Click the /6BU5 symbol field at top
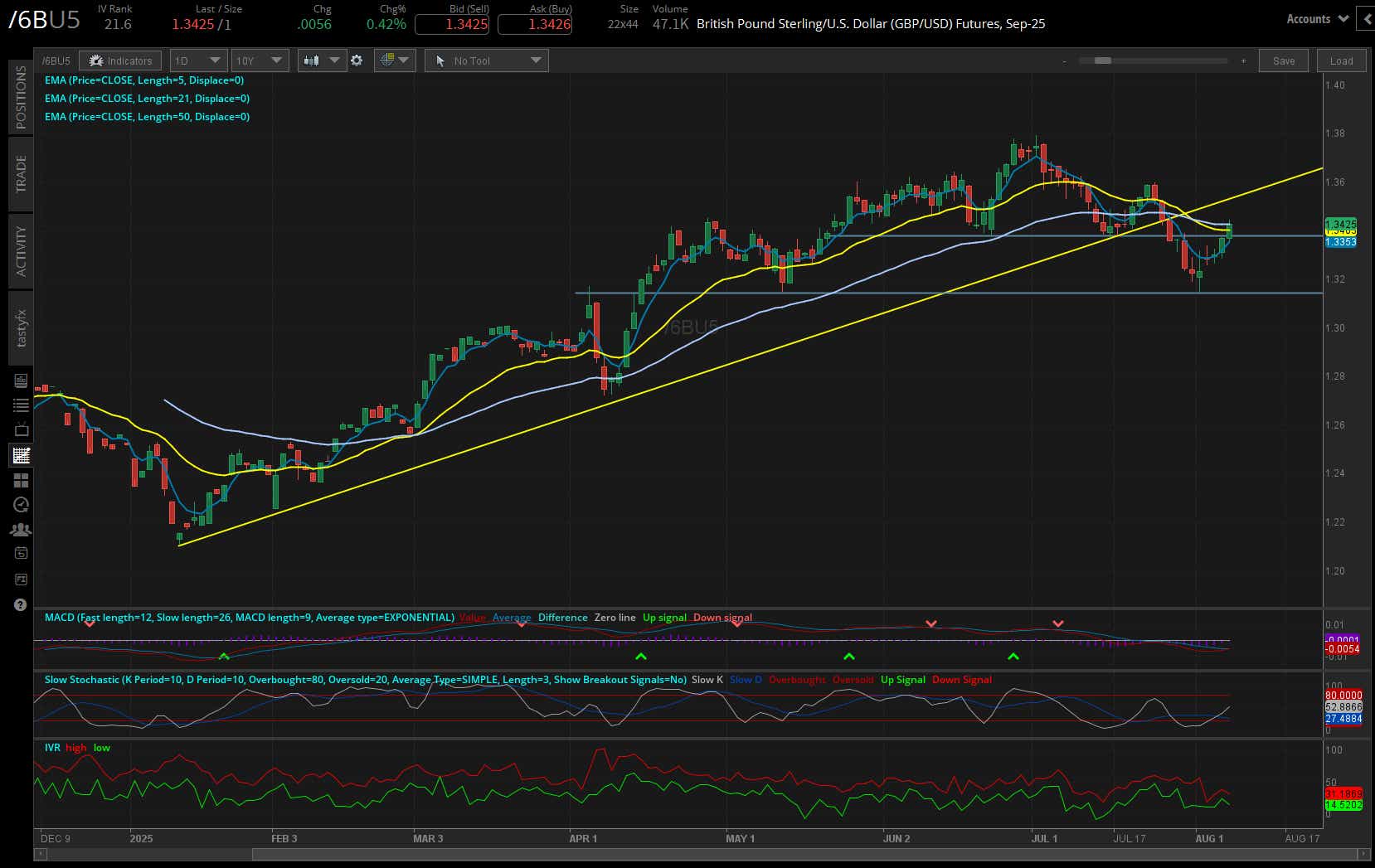The height and width of the screenshot is (868, 1375). tap(44, 20)
